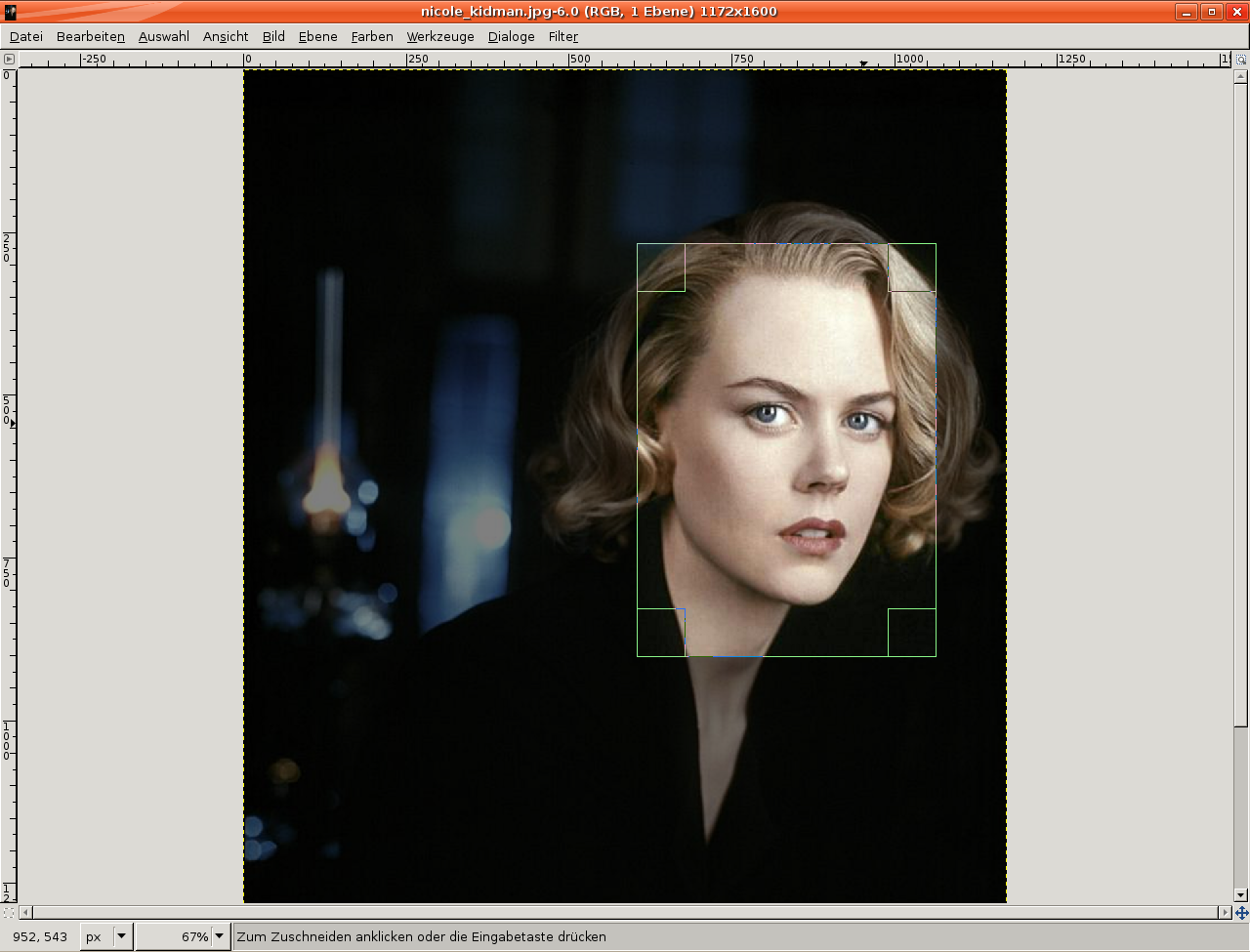This screenshot has width=1250, height=952.
Task: Click the GIMP window icon in title bar
Action: click(x=11, y=12)
